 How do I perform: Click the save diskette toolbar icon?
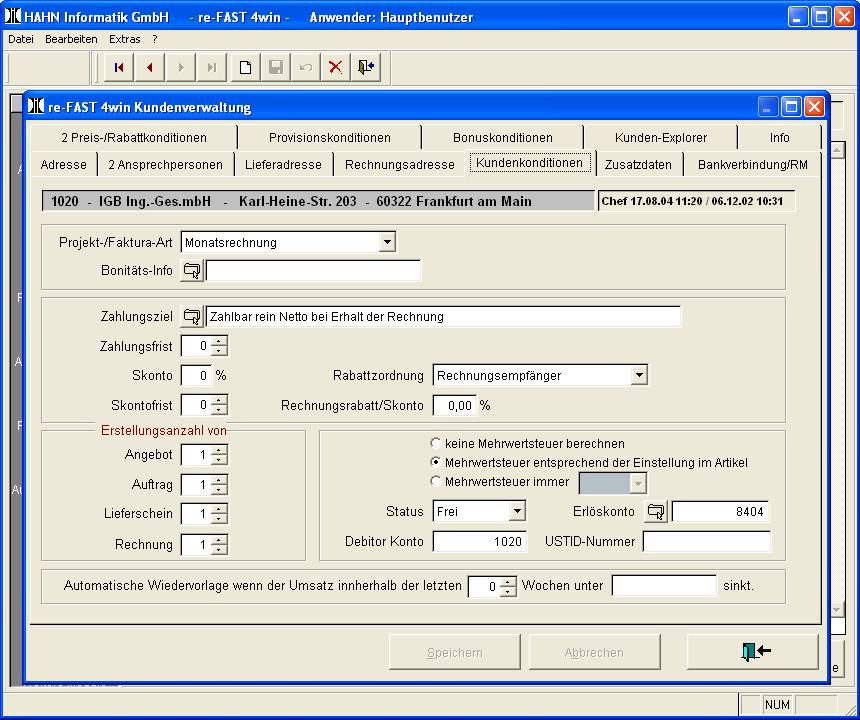coord(275,67)
